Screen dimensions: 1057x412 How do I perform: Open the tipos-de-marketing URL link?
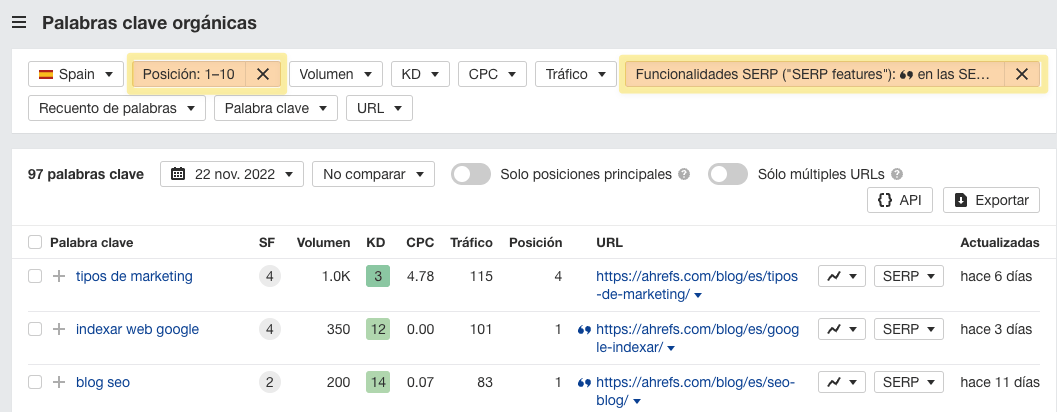[x=696, y=285]
